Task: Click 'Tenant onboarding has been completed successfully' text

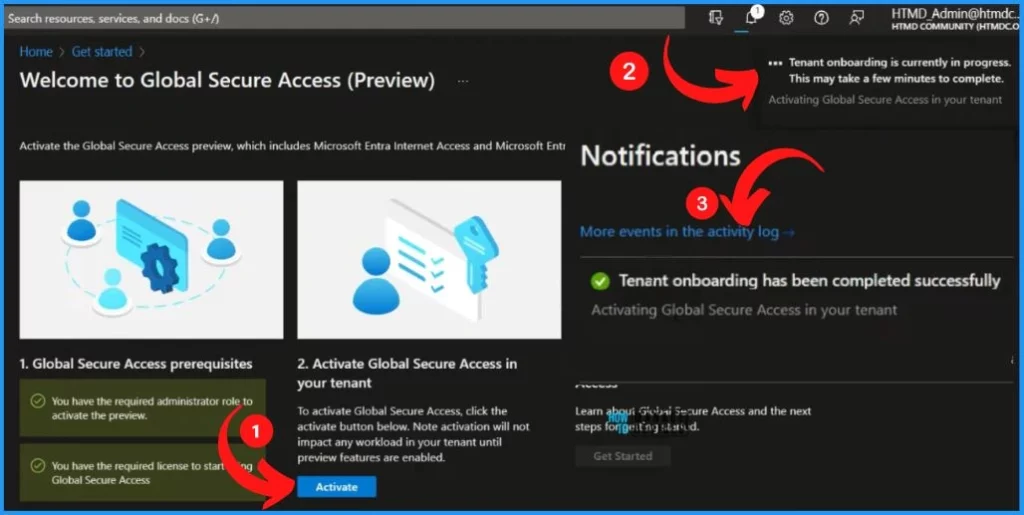Action: point(809,281)
